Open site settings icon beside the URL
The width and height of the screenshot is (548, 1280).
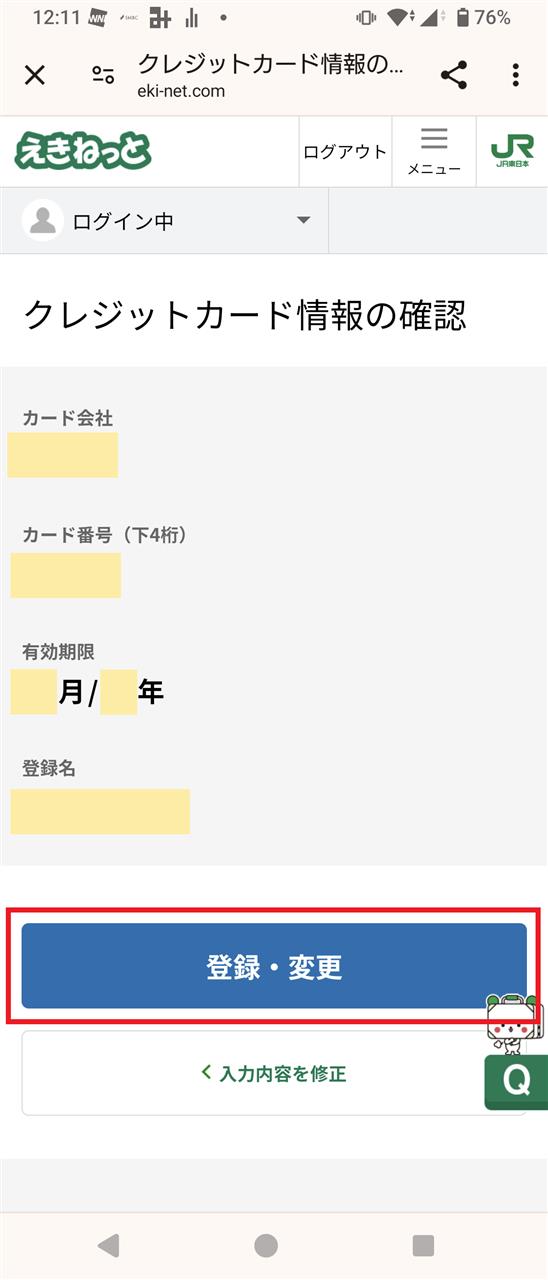coord(103,75)
